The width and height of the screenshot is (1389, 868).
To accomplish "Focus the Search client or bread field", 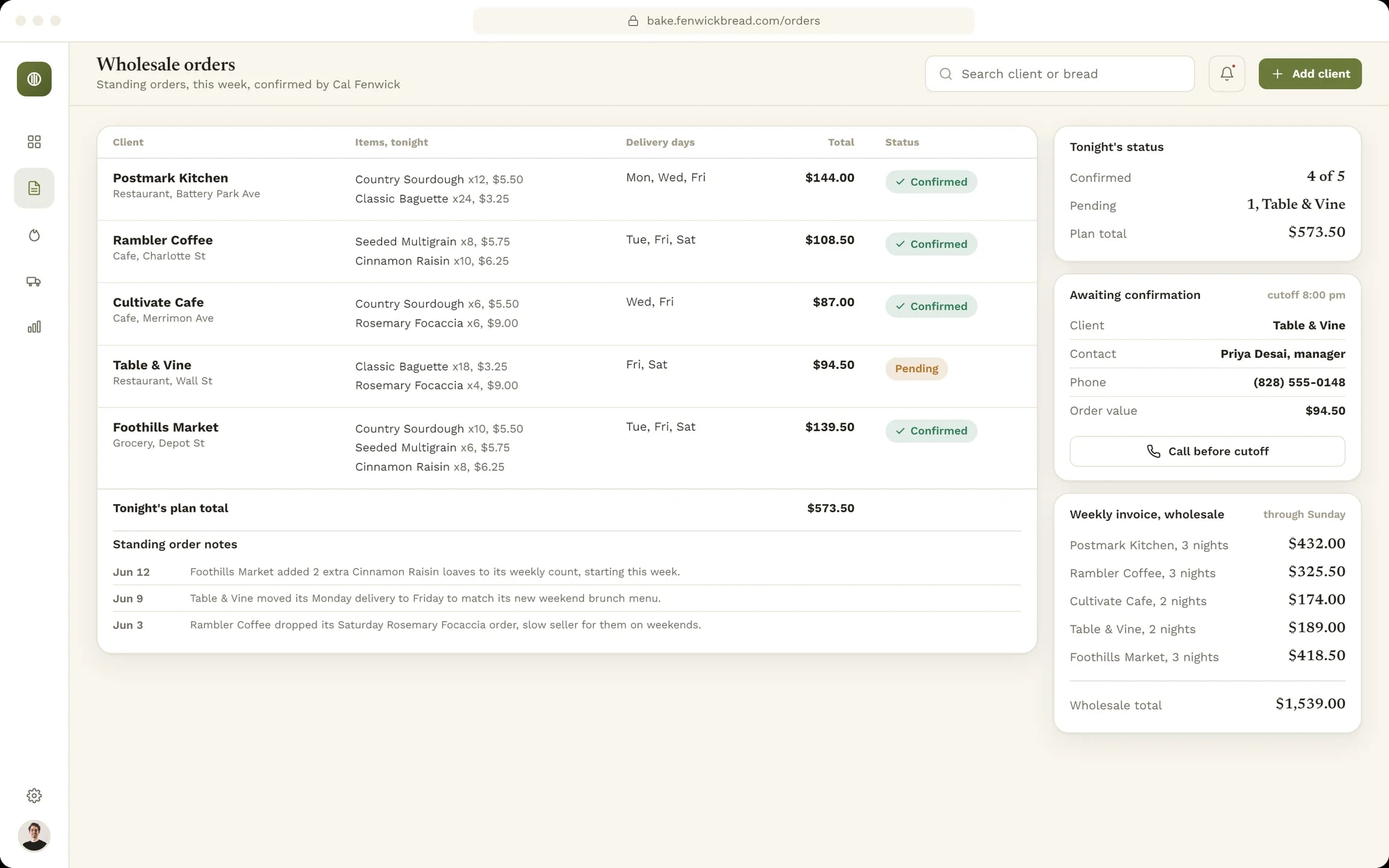I will point(1060,74).
